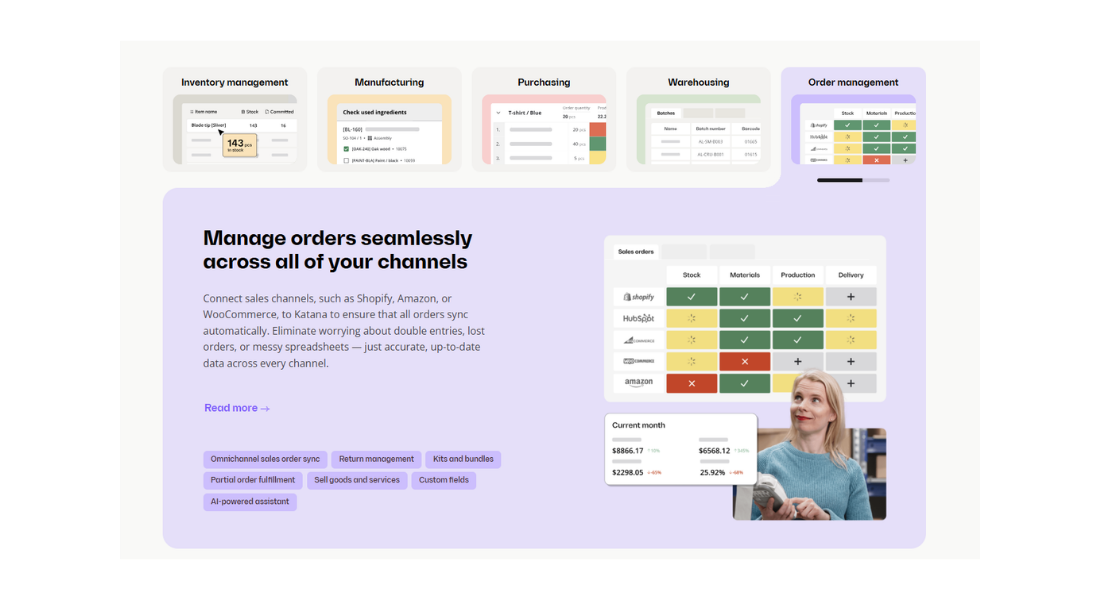Click the Omnichannel sales order sync tag
Screen dimensions: 1100x600
[265, 459]
